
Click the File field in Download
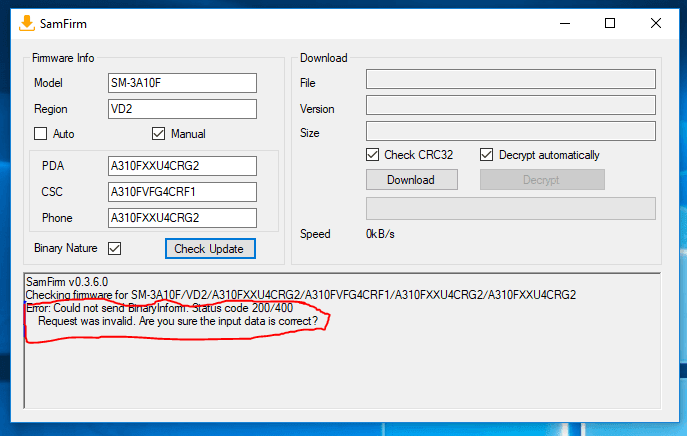[x=511, y=79]
